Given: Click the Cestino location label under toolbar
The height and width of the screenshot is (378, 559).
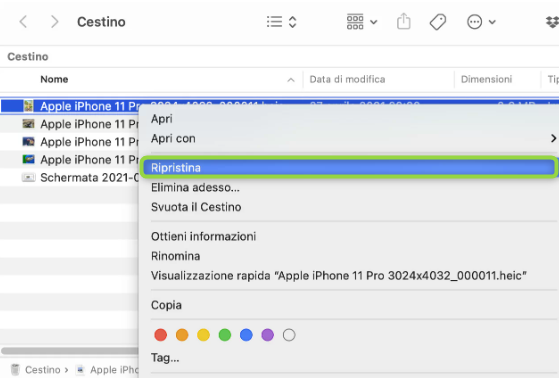Looking at the screenshot, I should tap(28, 56).
